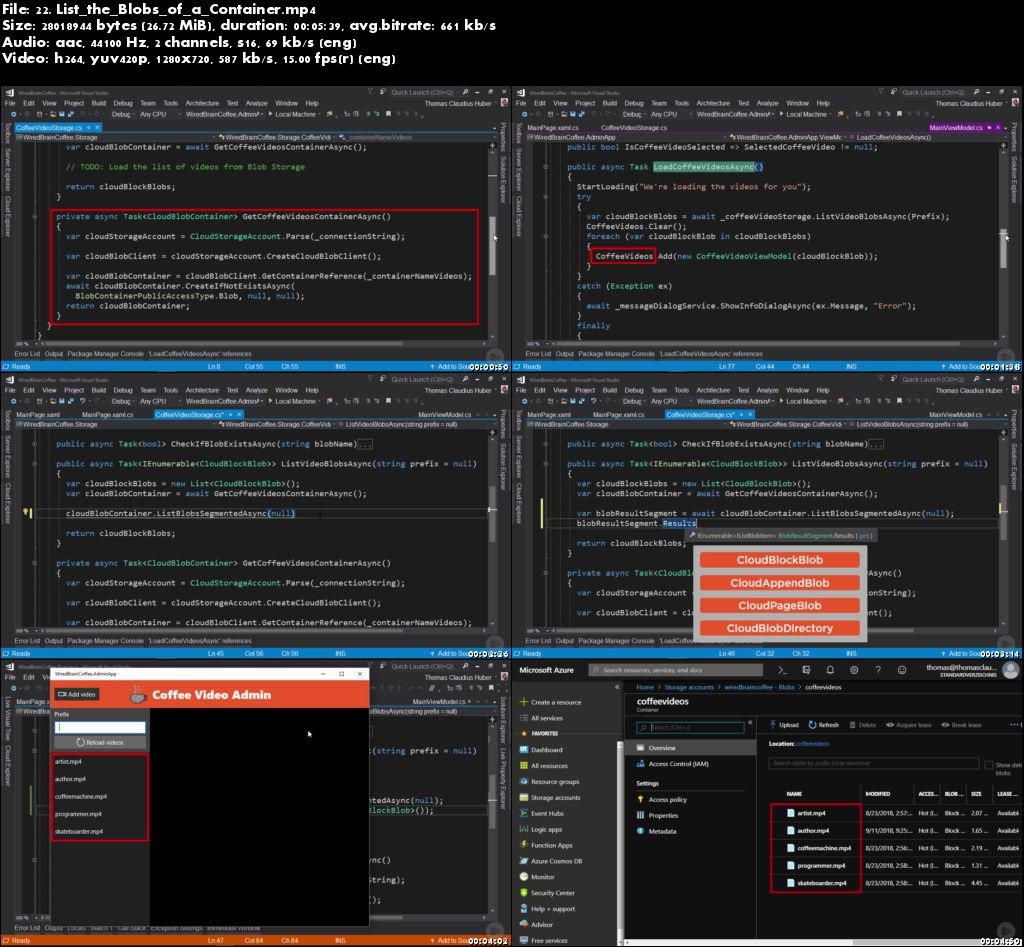1024x947 pixels.
Task: Open the Azure blob toolbar more options ellipsis
Action: point(1015,724)
